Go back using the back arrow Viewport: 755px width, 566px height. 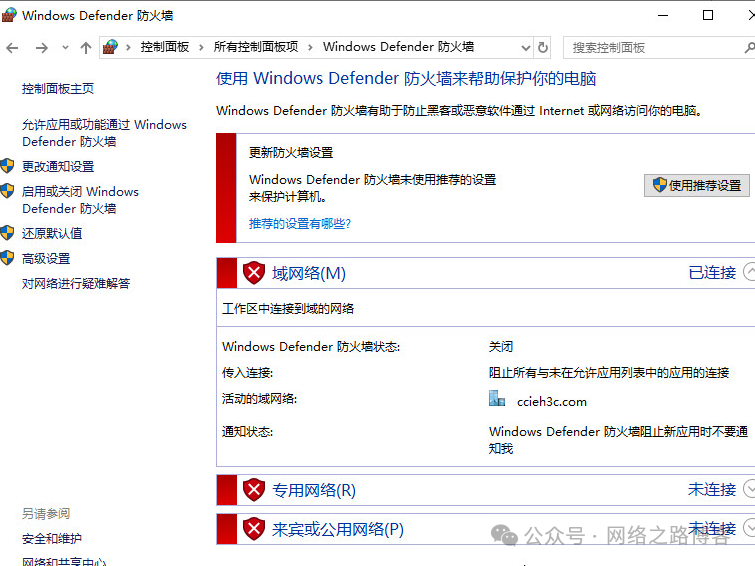click(x=12, y=48)
